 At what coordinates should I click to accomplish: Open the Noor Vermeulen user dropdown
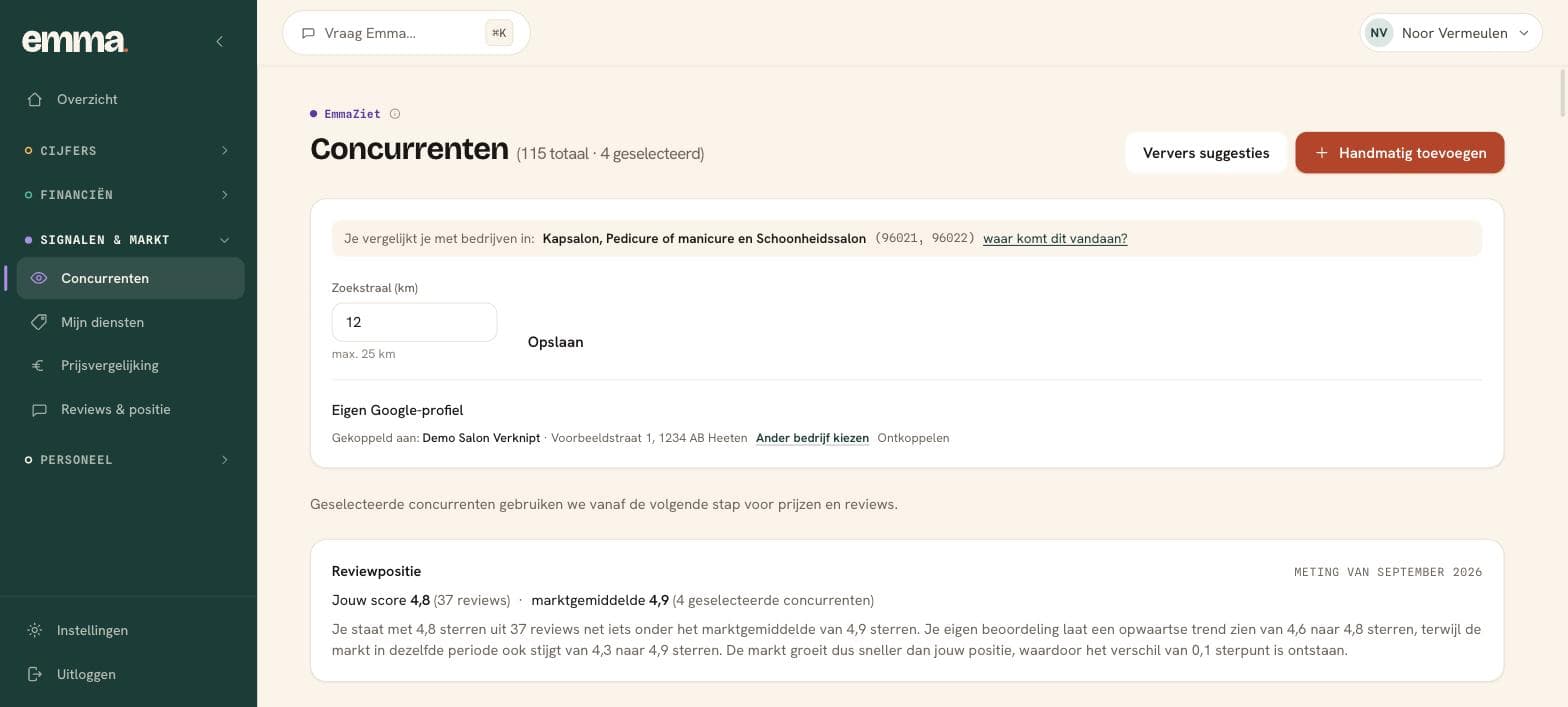click(1451, 33)
